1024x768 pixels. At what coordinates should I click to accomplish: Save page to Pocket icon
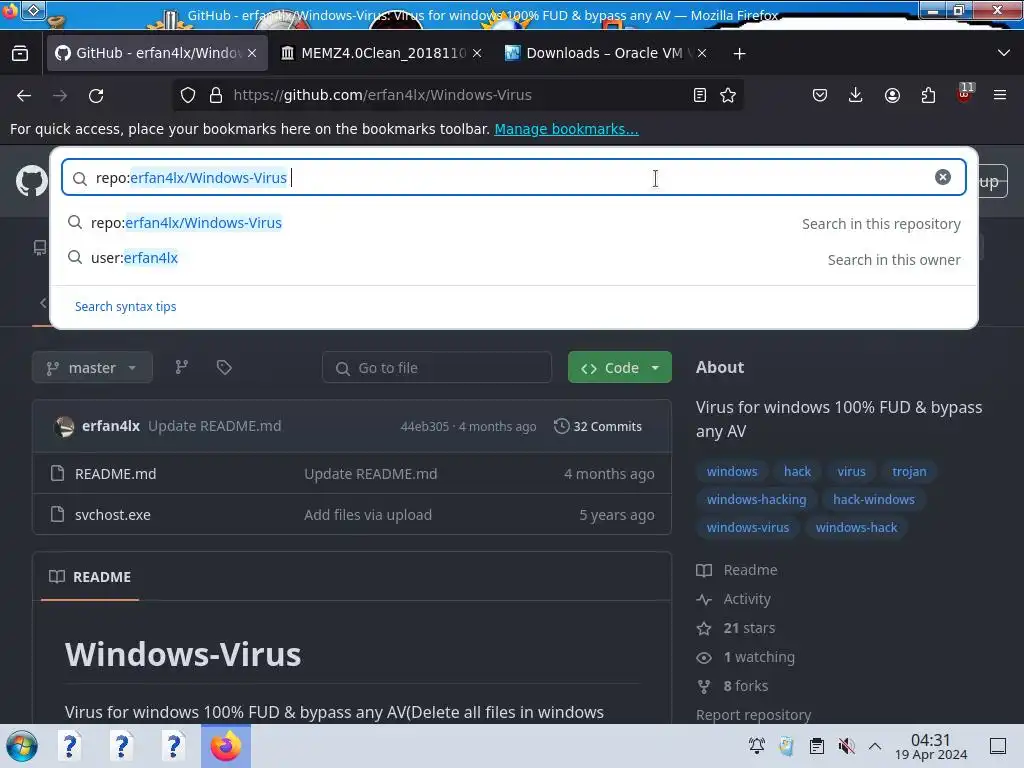(x=820, y=95)
